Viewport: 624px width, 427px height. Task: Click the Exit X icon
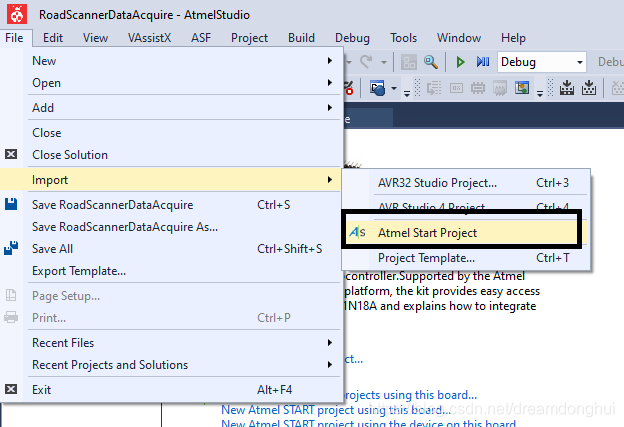[11, 389]
